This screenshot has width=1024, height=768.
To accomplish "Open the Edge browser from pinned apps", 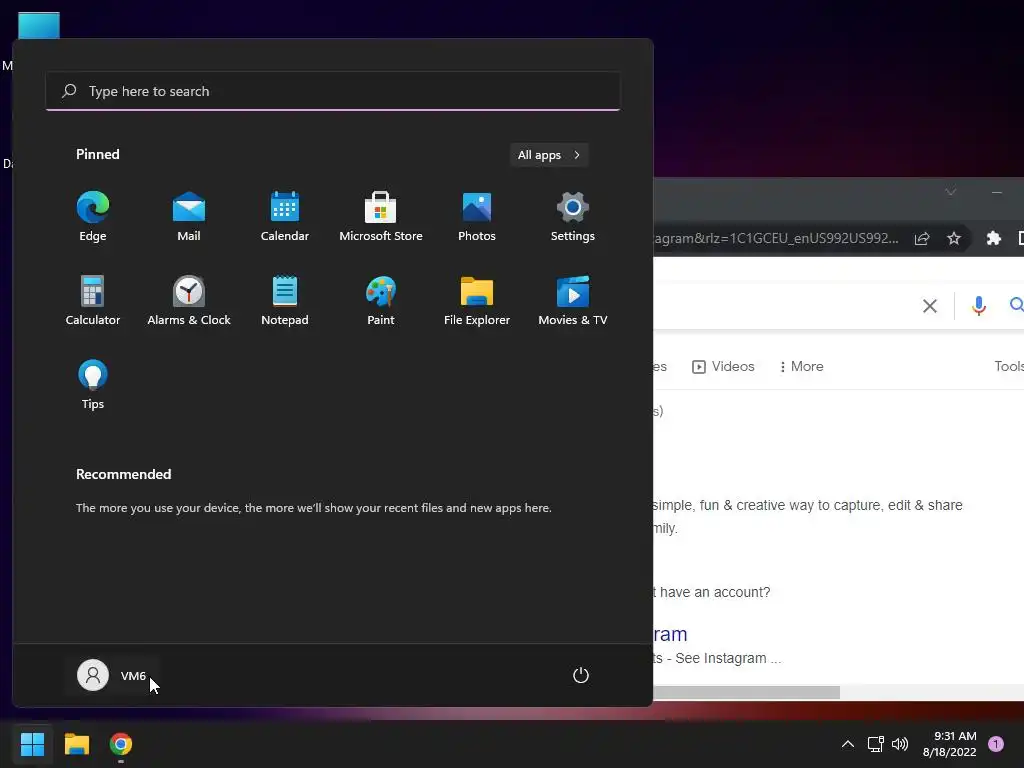I will (x=93, y=216).
